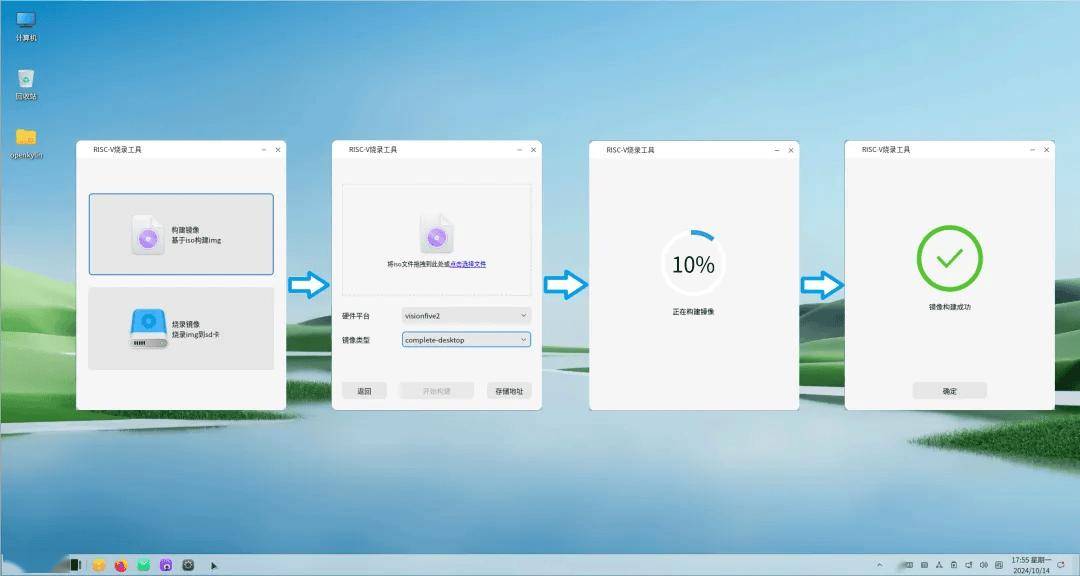This screenshot has height=576, width=1080.
Task: Select the 烧录镜像 burn to SD card option
Action: pyautogui.click(x=181, y=328)
